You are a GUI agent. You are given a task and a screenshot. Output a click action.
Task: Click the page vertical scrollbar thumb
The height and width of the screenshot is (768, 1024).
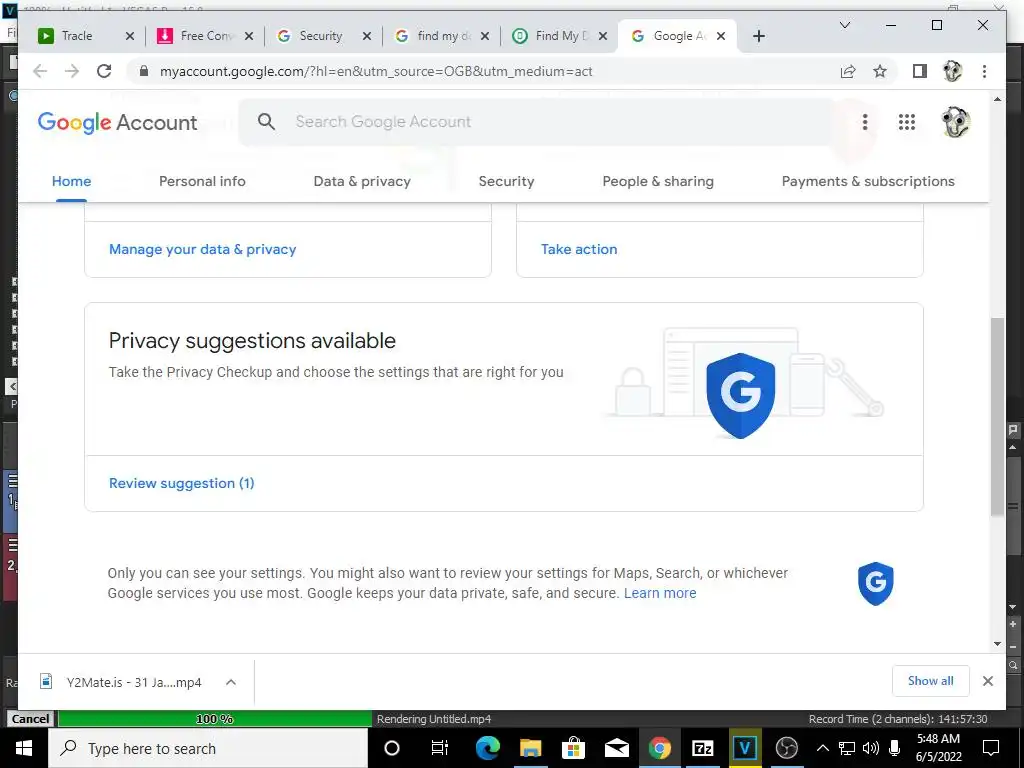997,416
